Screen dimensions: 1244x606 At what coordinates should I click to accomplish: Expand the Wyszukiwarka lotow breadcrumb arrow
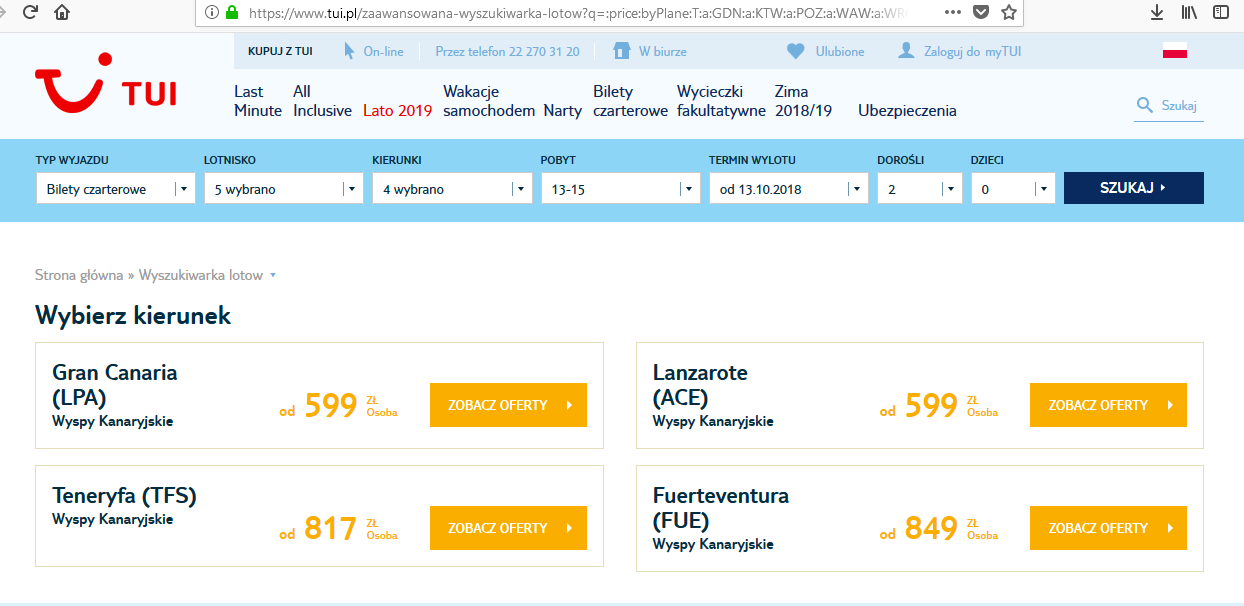tap(273, 275)
